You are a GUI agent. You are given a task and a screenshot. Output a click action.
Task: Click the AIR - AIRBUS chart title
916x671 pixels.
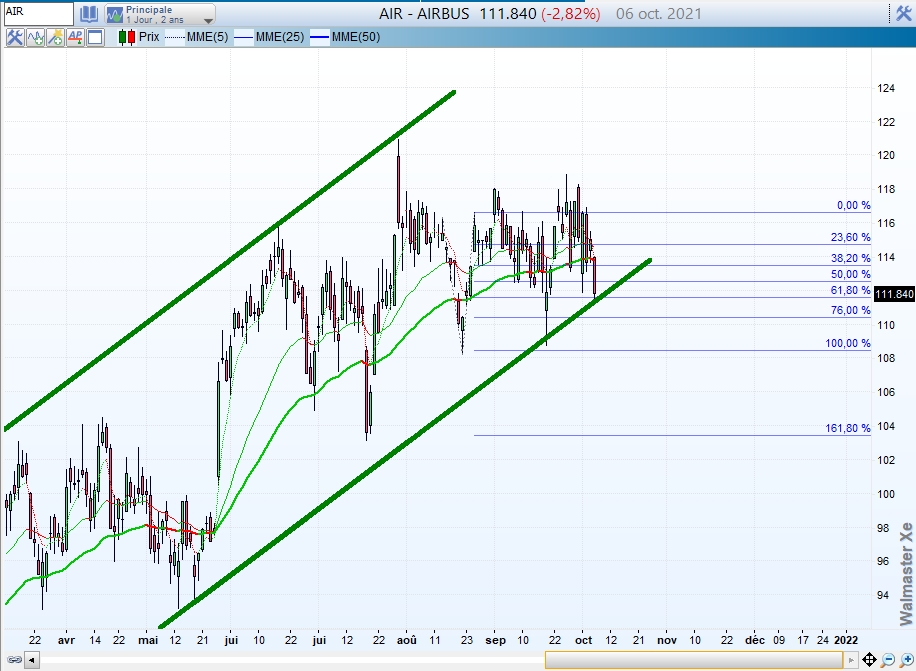tap(424, 14)
